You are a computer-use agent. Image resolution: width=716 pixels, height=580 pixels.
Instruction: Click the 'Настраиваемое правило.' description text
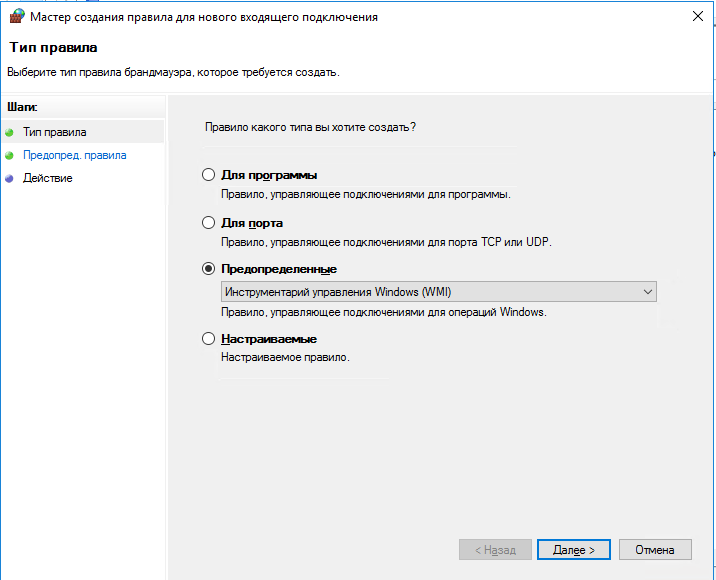pos(285,357)
